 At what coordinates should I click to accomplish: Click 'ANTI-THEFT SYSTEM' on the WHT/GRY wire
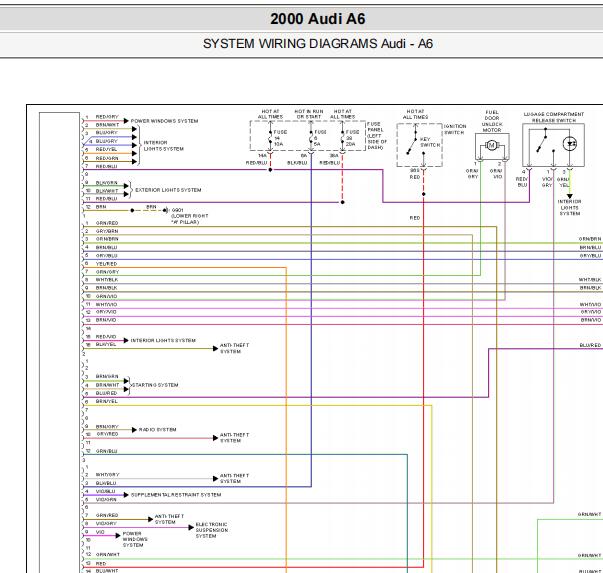[234, 478]
